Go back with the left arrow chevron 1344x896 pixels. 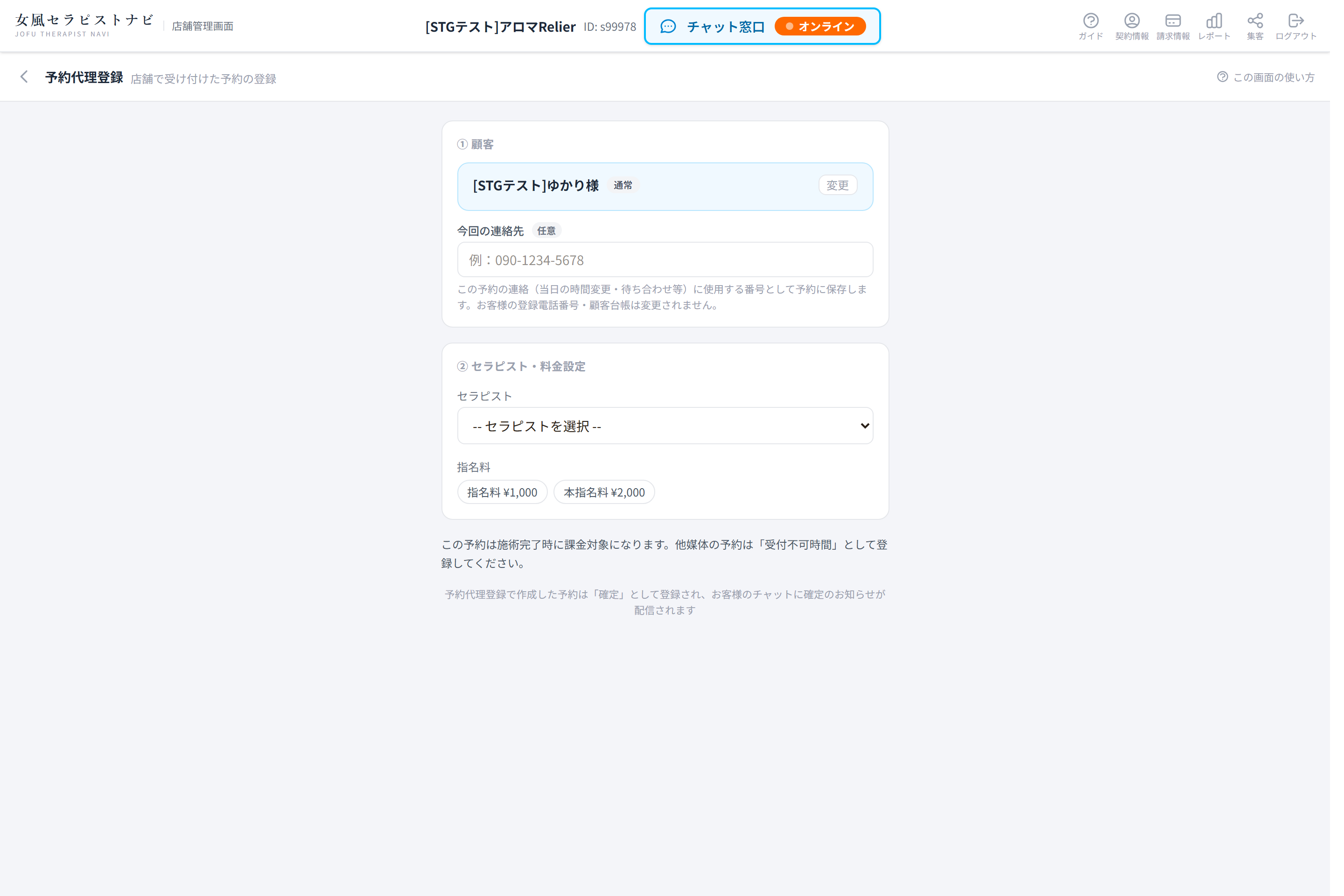point(24,77)
